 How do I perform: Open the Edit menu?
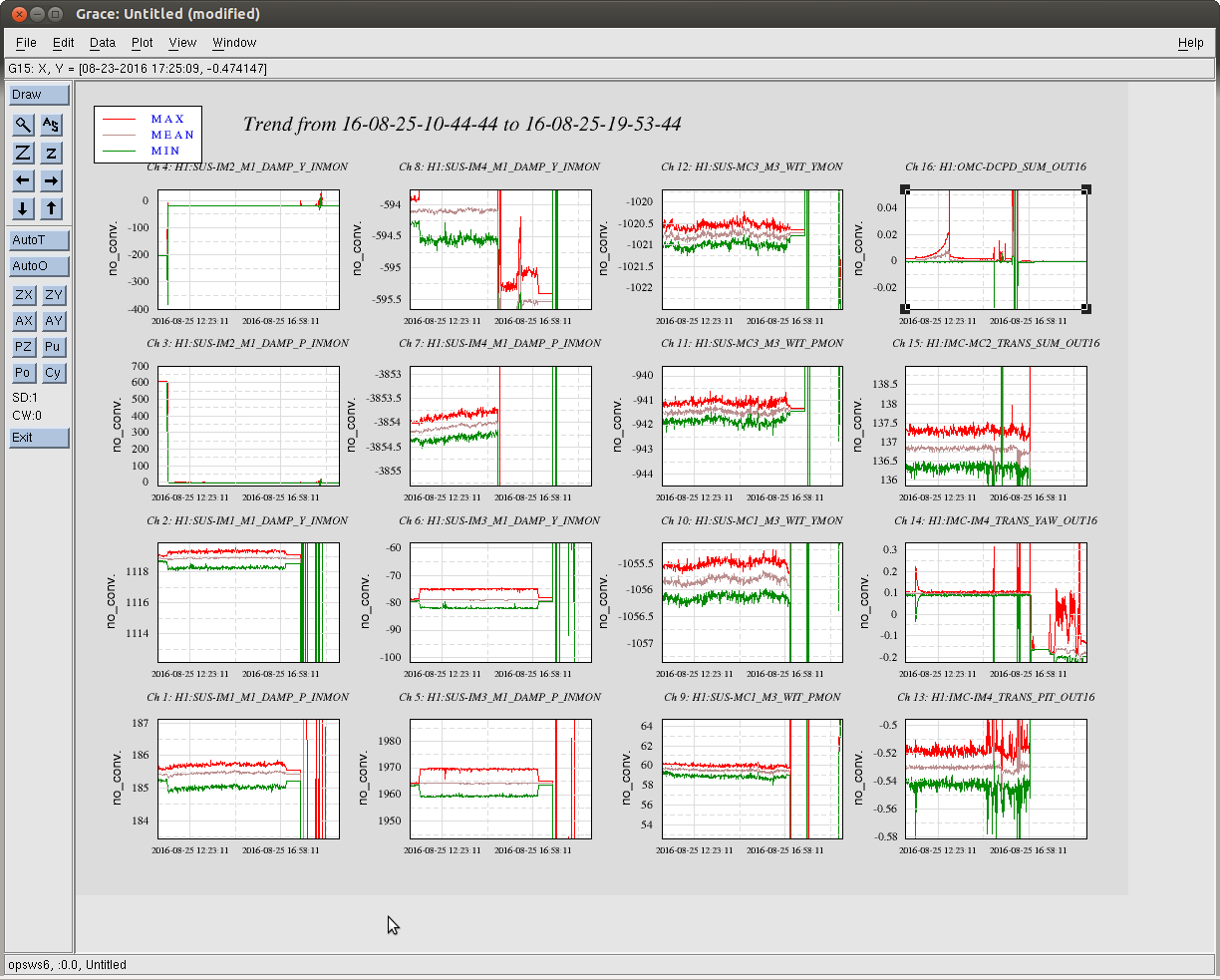[64, 43]
